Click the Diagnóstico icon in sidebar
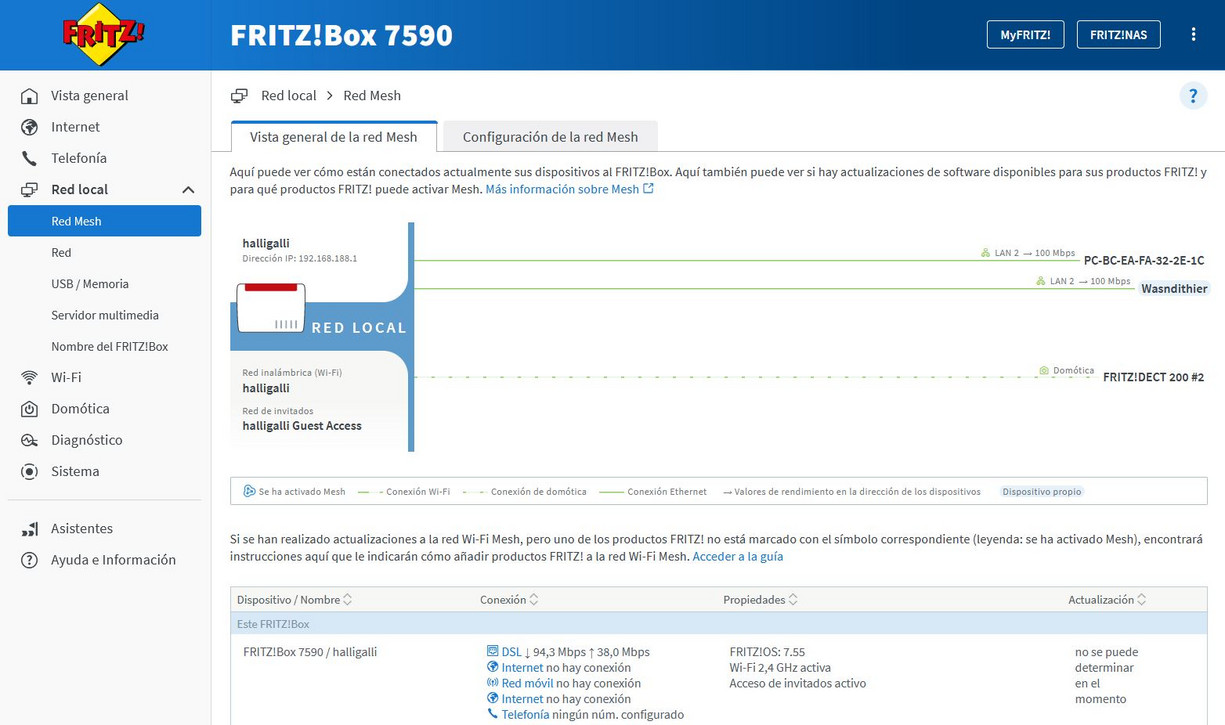Screen dimensions: 1225x725 [x=30, y=440]
